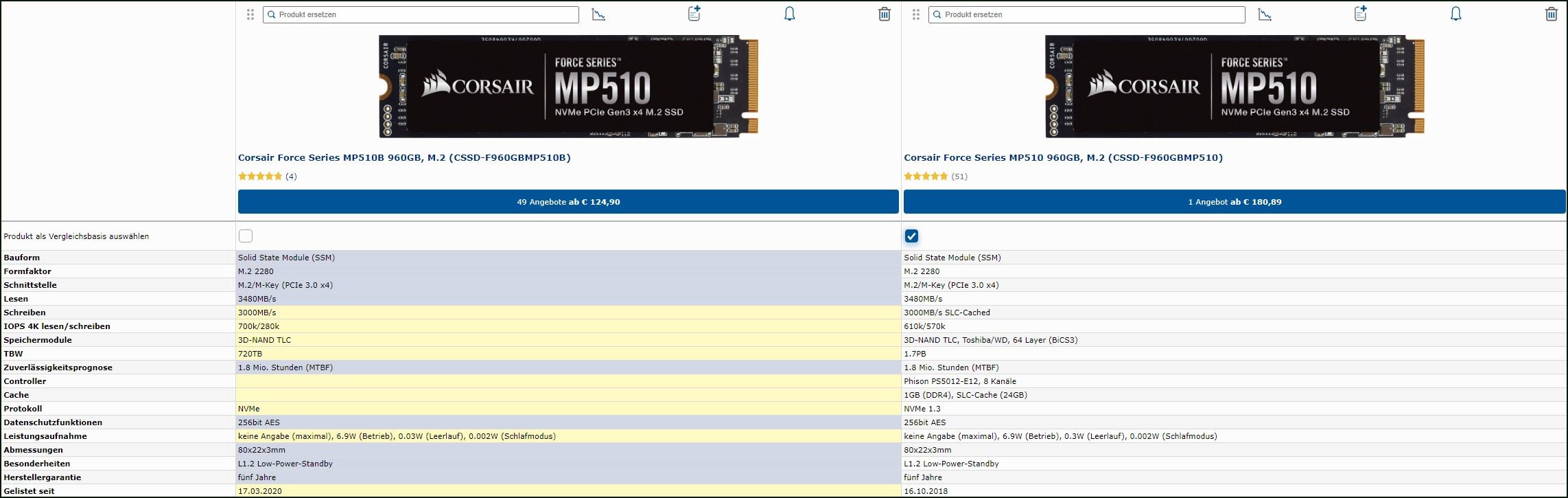
Task: Click '700k/280k' IOPS value
Action: point(259,326)
